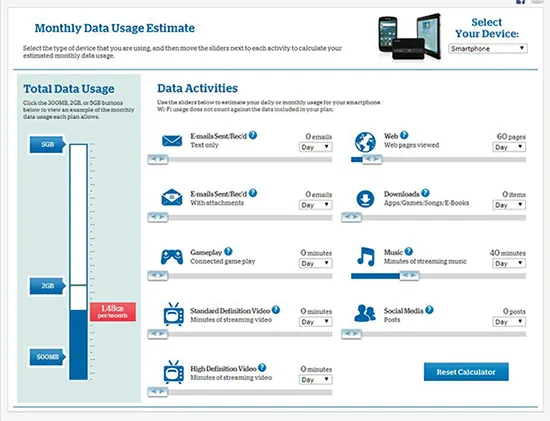The width and height of the screenshot is (550, 421).
Task: Open the Day dropdown for text-only emails
Action: point(315,147)
